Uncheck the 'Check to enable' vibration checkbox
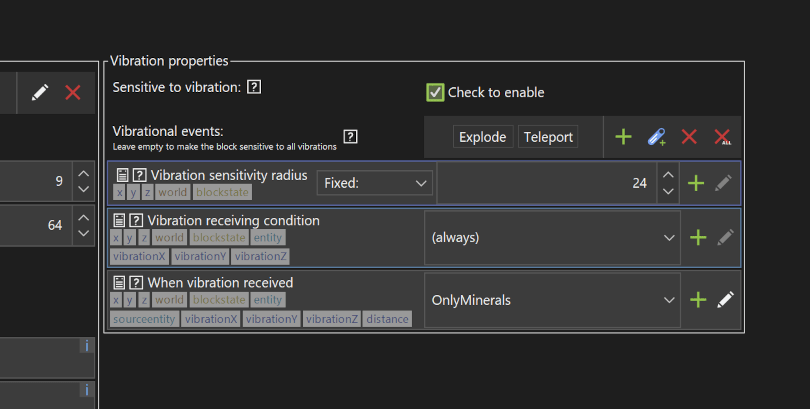This screenshot has height=409, width=810. [x=435, y=92]
